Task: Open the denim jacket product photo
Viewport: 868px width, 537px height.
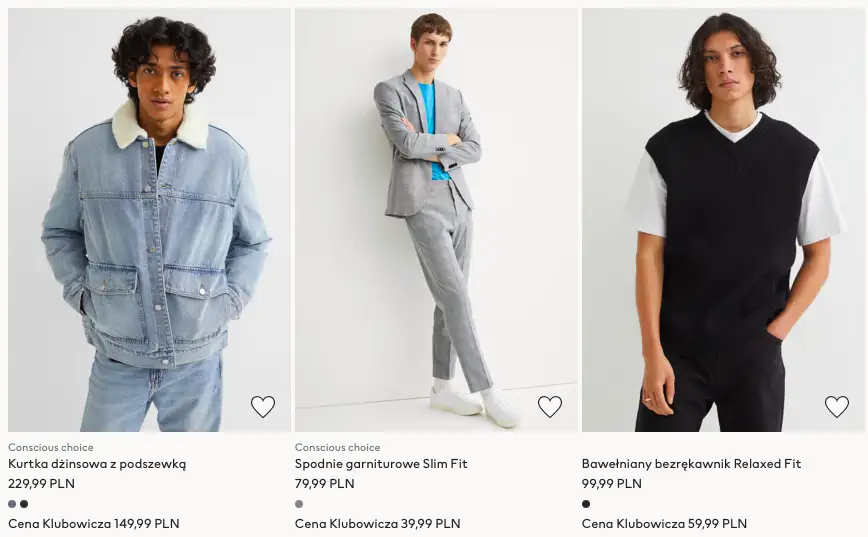Action: pyautogui.click(x=149, y=220)
